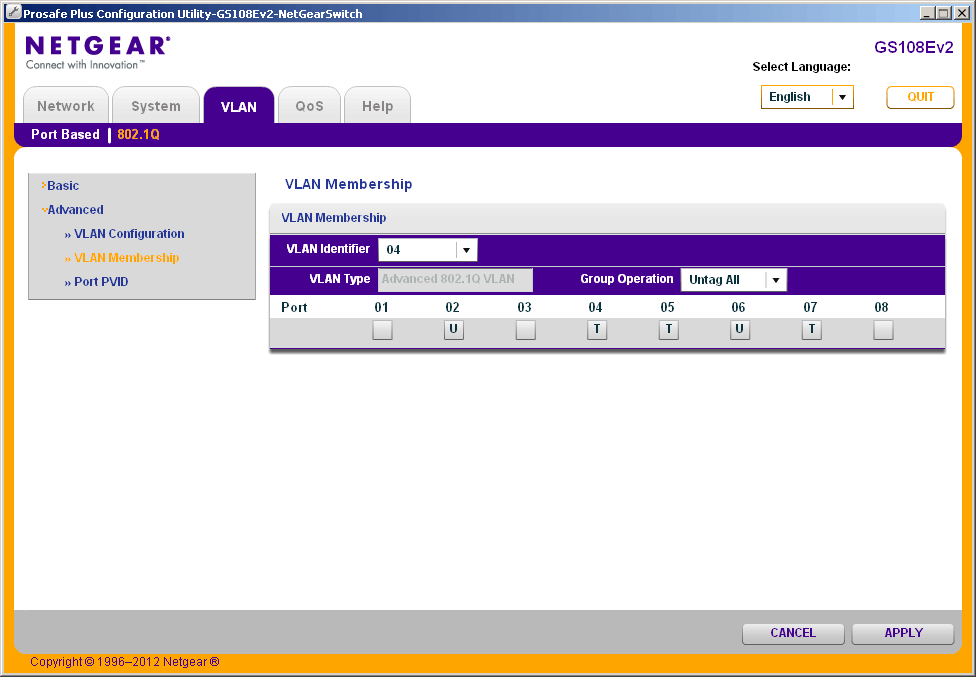The width and height of the screenshot is (976, 677).
Task: Toggle VLAN membership for port 03
Action: (525, 330)
